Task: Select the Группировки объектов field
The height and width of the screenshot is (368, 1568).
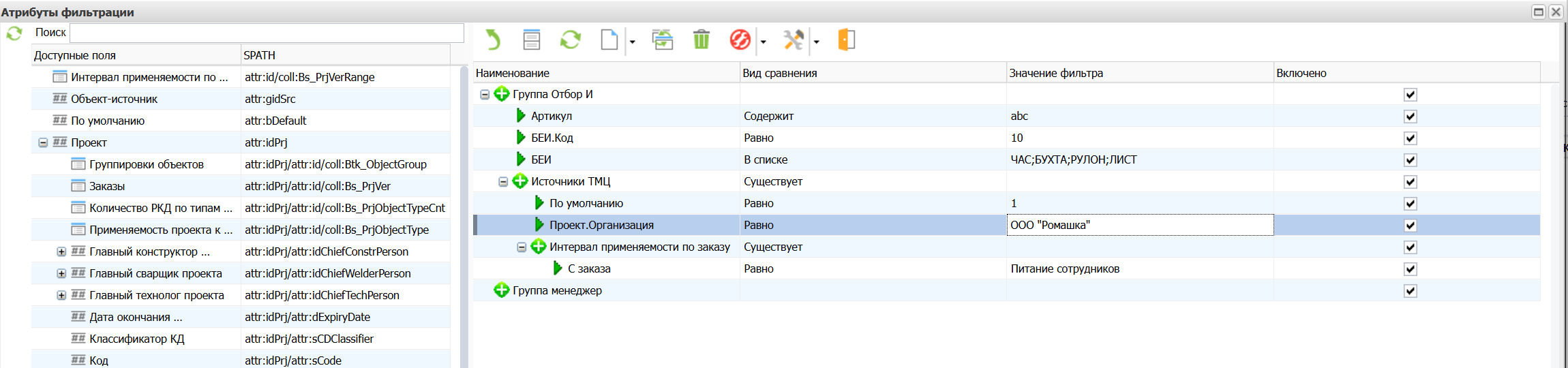Action: (x=146, y=164)
